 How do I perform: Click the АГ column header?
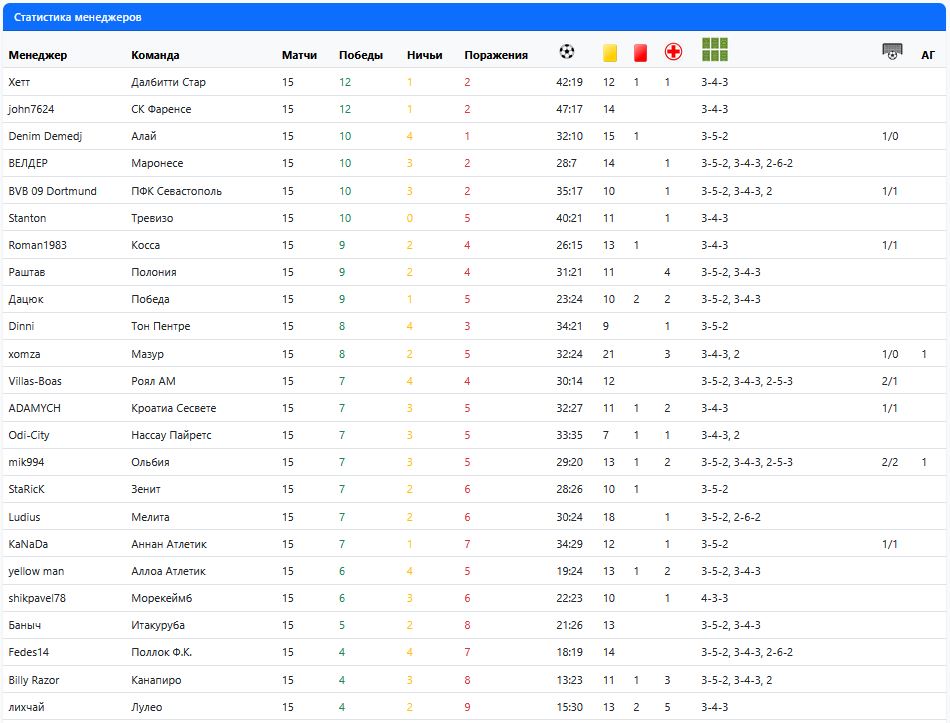pos(927,55)
